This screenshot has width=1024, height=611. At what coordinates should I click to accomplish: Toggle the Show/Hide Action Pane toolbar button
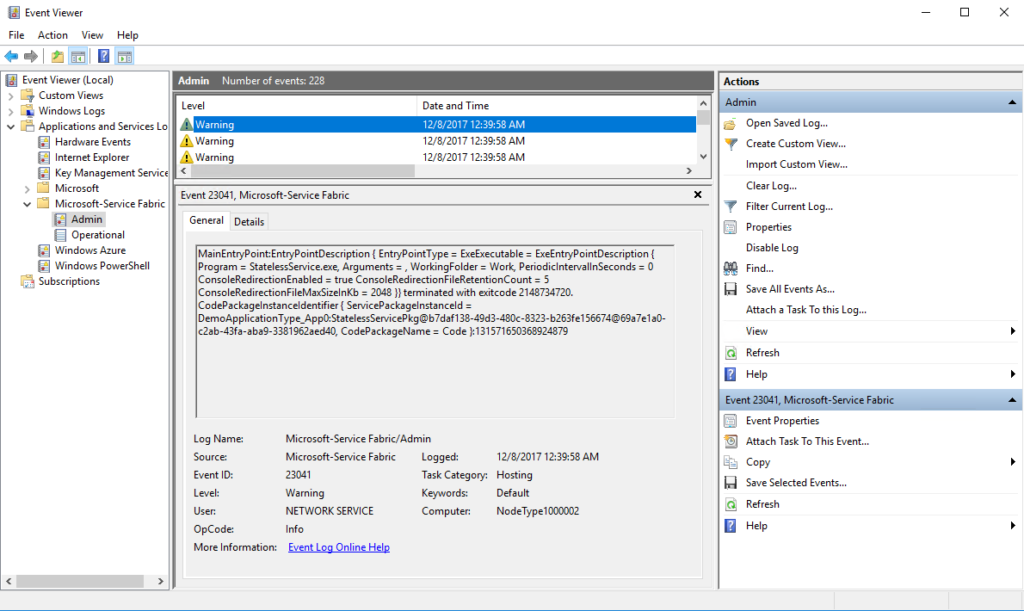pyautogui.click(x=124, y=56)
